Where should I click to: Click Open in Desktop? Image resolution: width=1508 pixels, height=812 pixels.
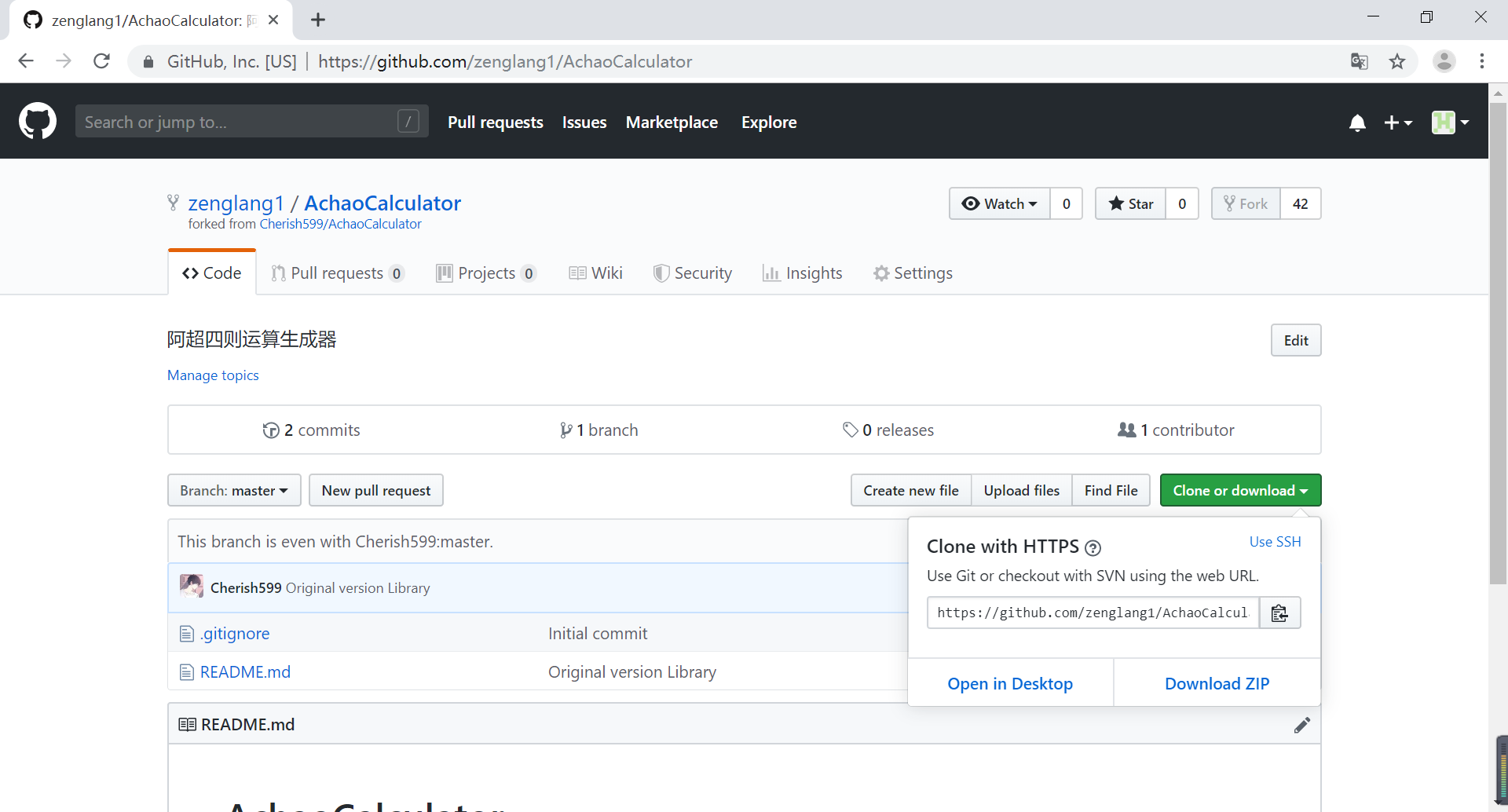pos(1010,684)
